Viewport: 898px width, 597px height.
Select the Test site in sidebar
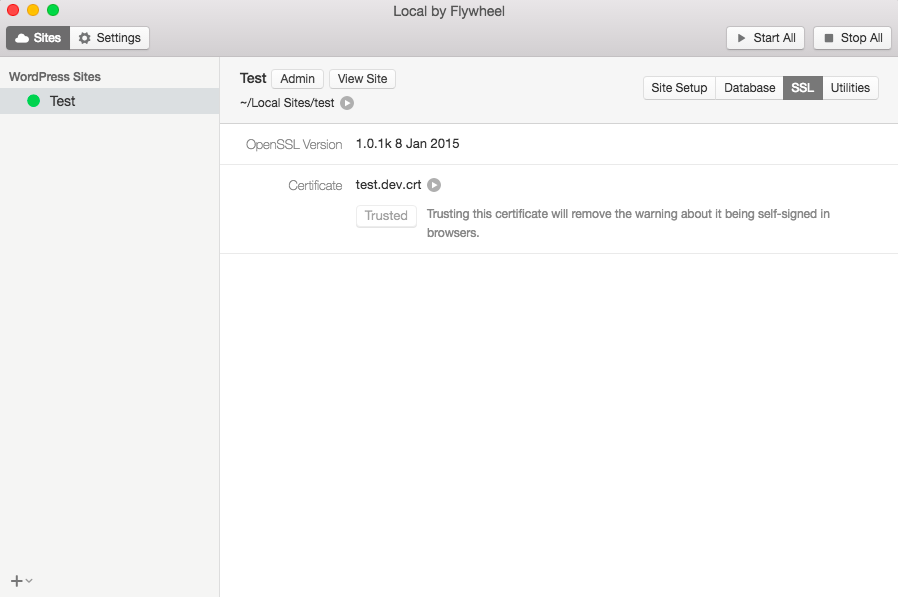tap(109, 101)
